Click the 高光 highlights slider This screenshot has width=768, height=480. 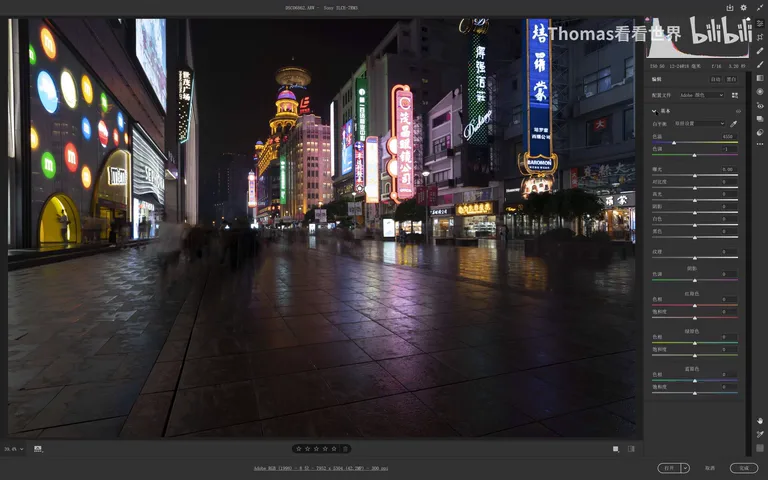coord(695,200)
